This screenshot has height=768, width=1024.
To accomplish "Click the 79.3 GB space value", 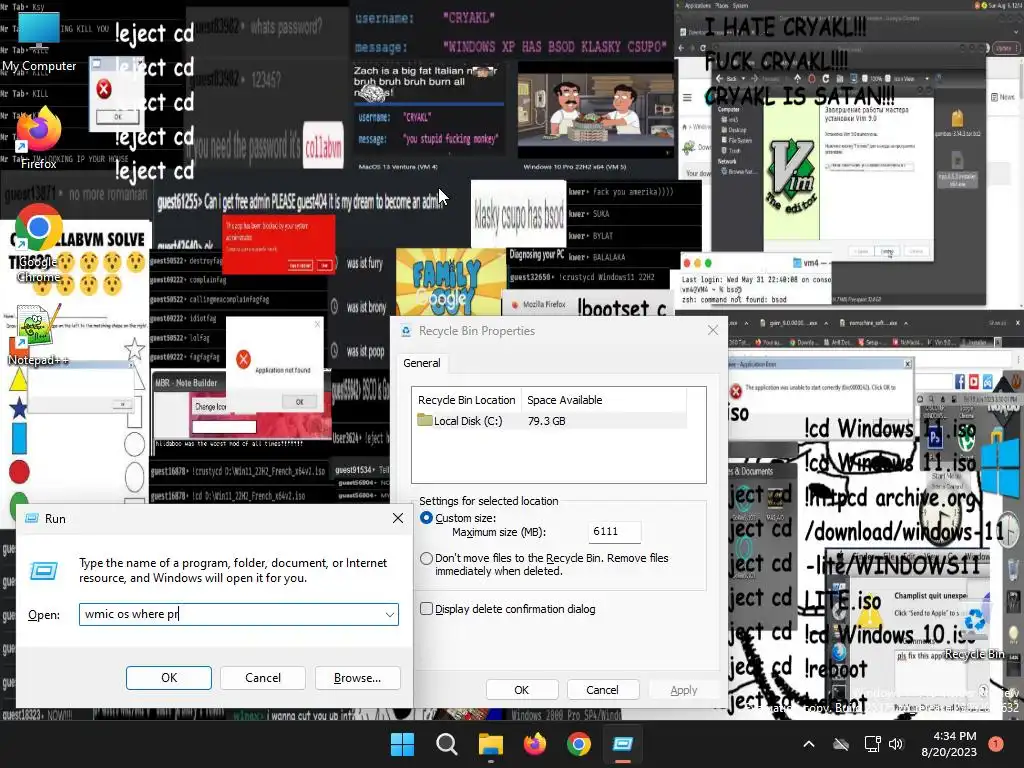I will point(547,421).
